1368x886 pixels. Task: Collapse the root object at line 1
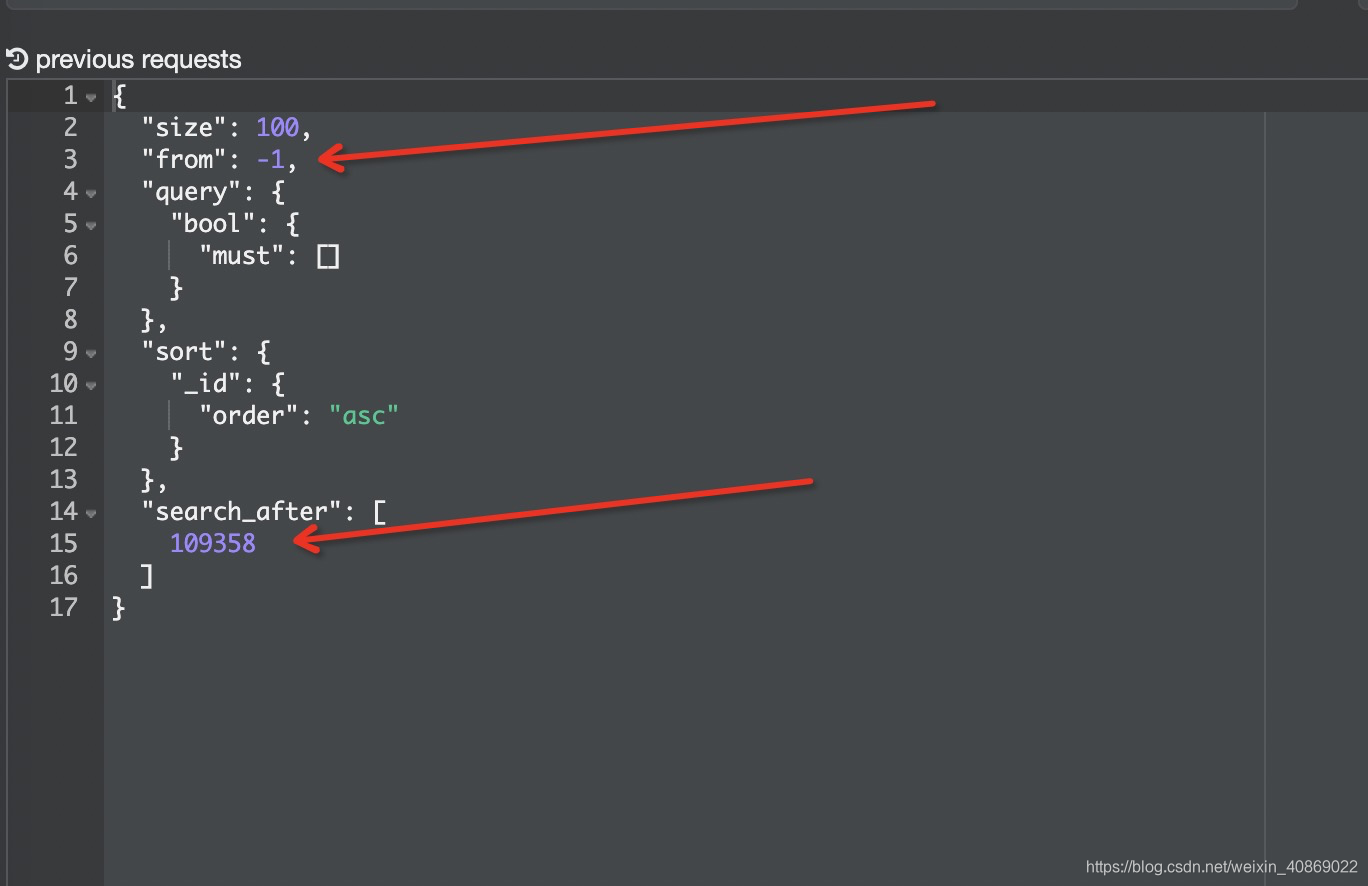91,97
